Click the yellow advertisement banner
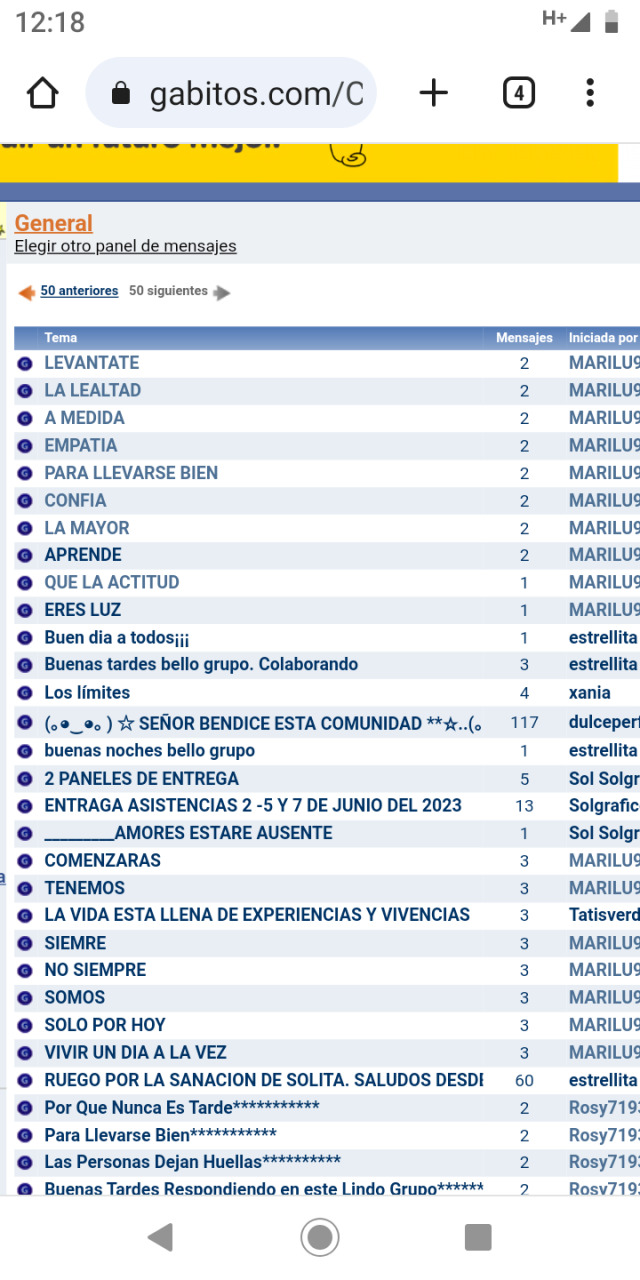 [309, 162]
